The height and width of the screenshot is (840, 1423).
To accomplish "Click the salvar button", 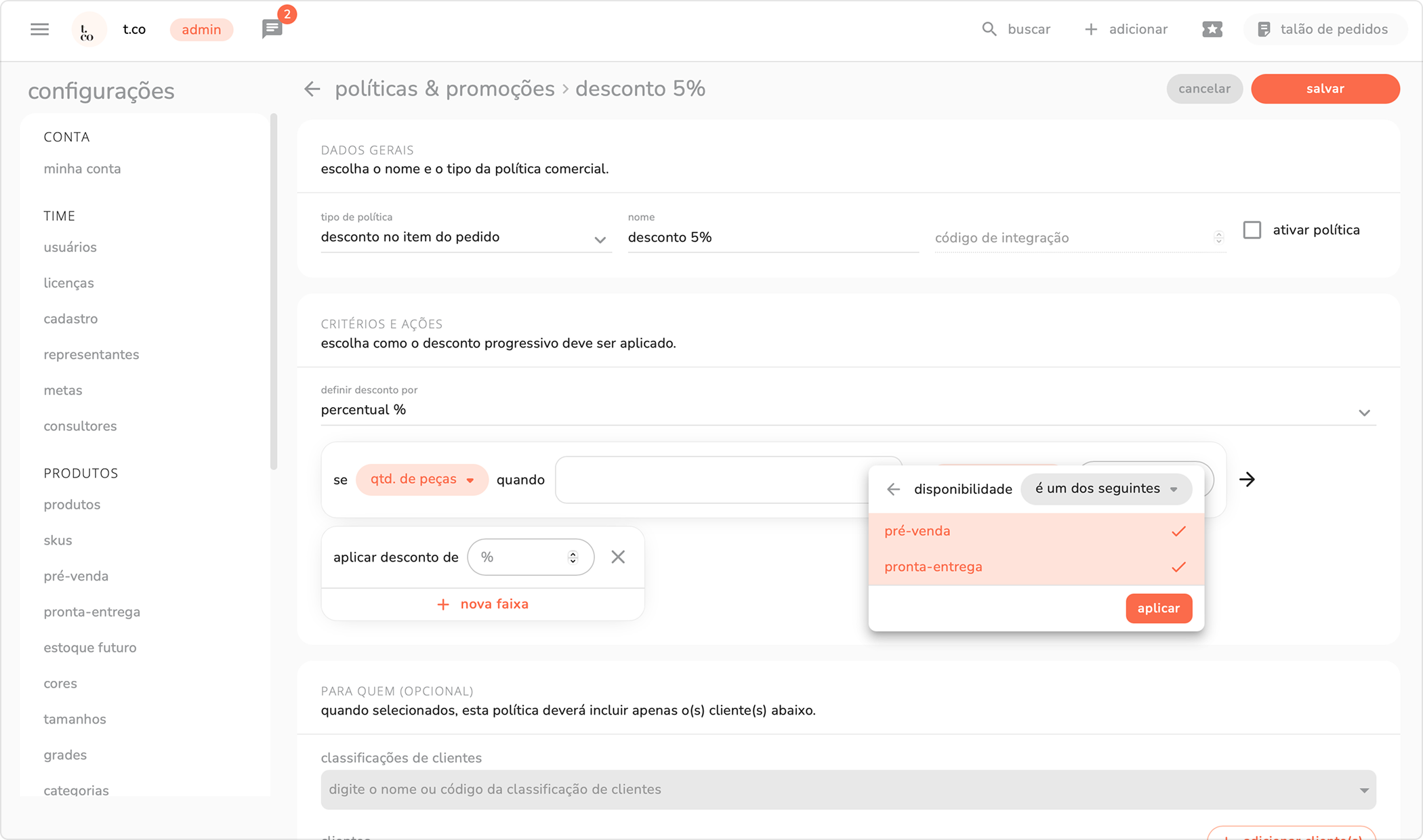I will (1325, 89).
